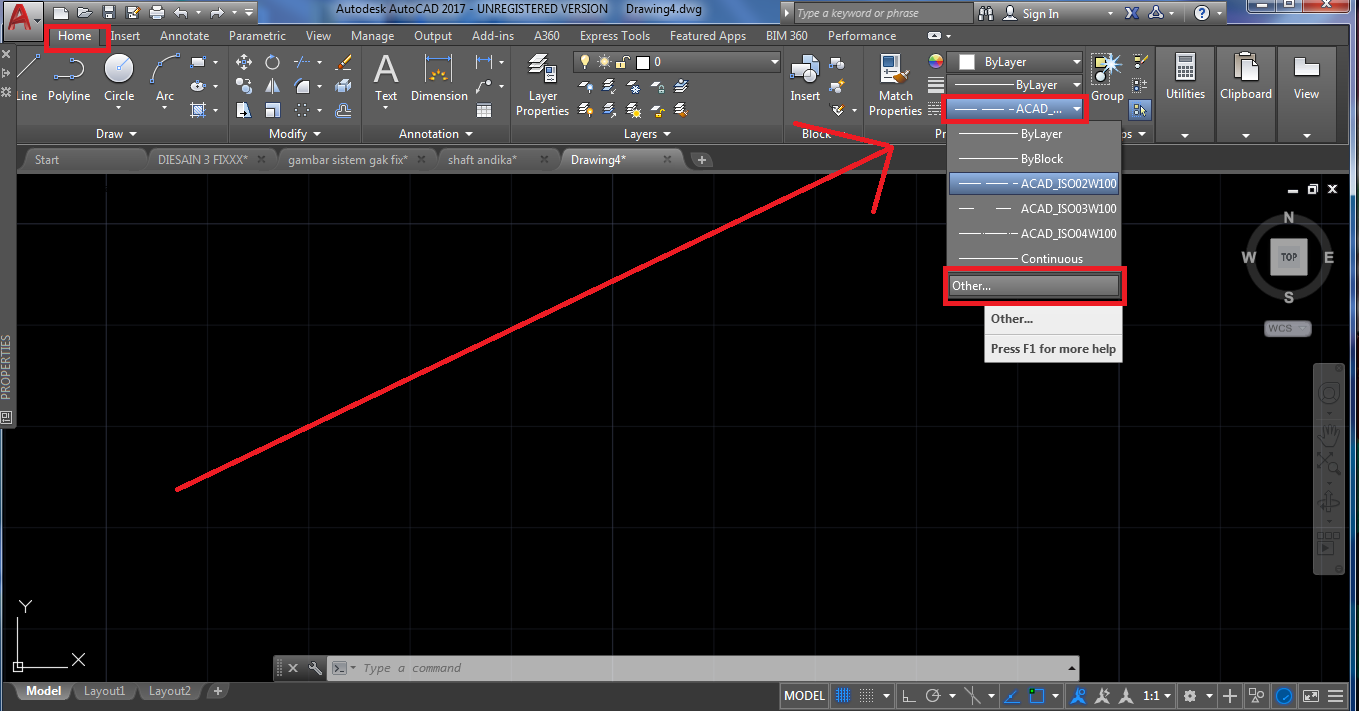This screenshot has height=711, width=1359.
Task: Open the ByLayer color dropdown
Action: (x=1015, y=62)
